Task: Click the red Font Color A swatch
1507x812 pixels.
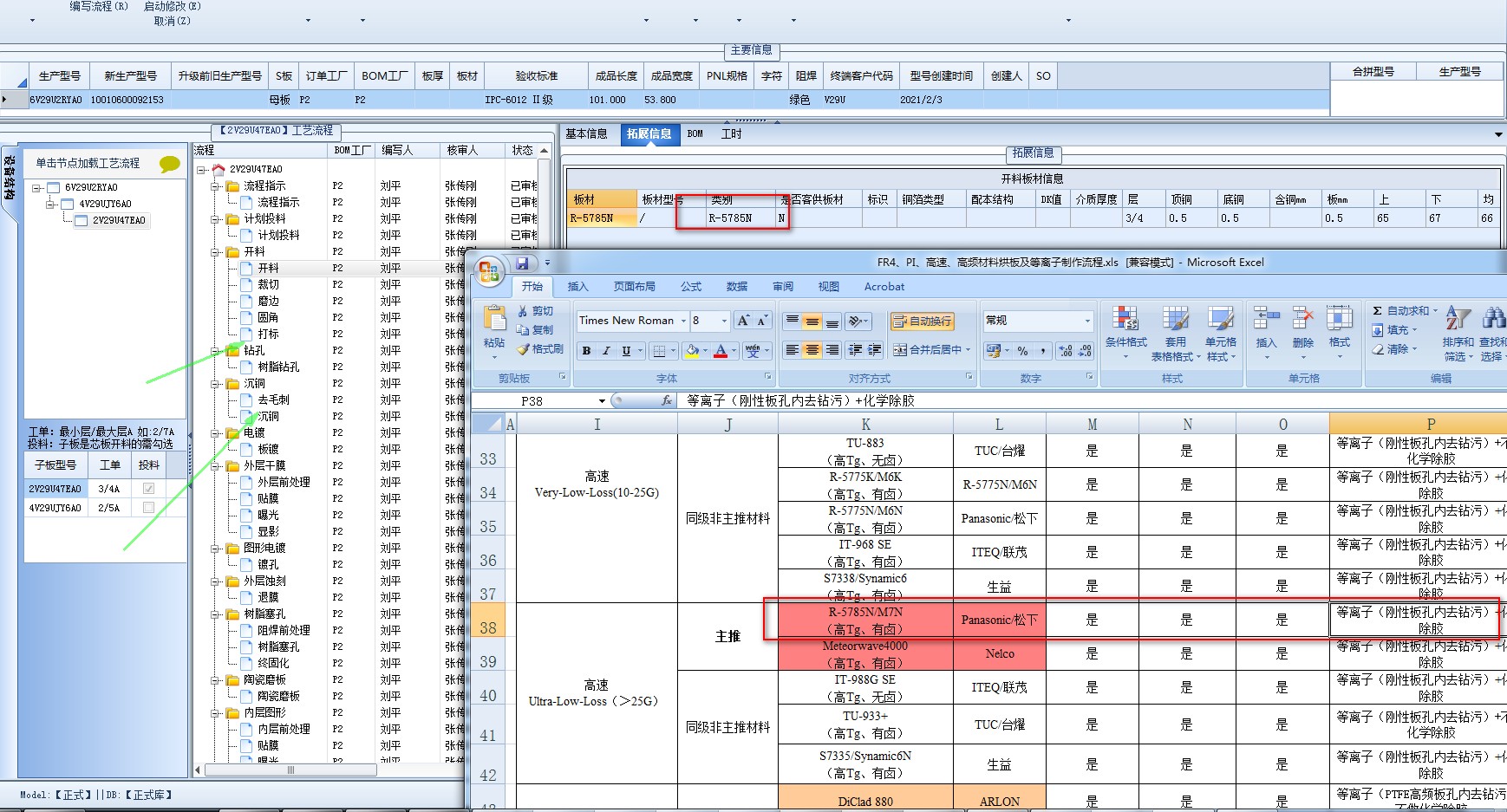Action: (x=721, y=350)
